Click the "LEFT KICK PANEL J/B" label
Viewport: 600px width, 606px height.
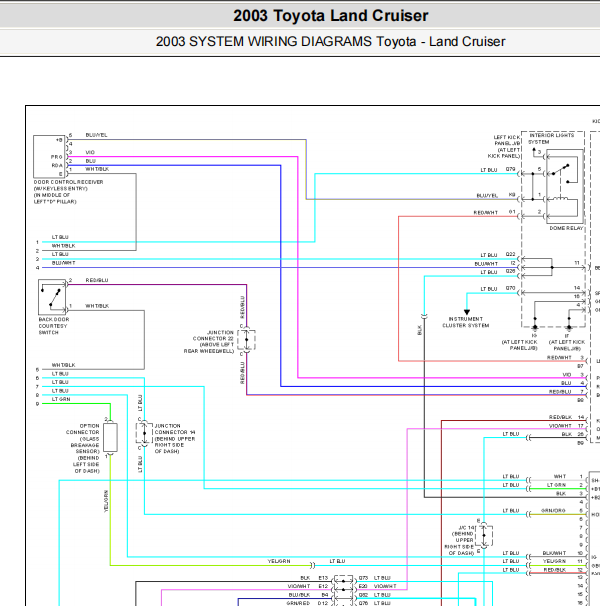(x=507, y=140)
